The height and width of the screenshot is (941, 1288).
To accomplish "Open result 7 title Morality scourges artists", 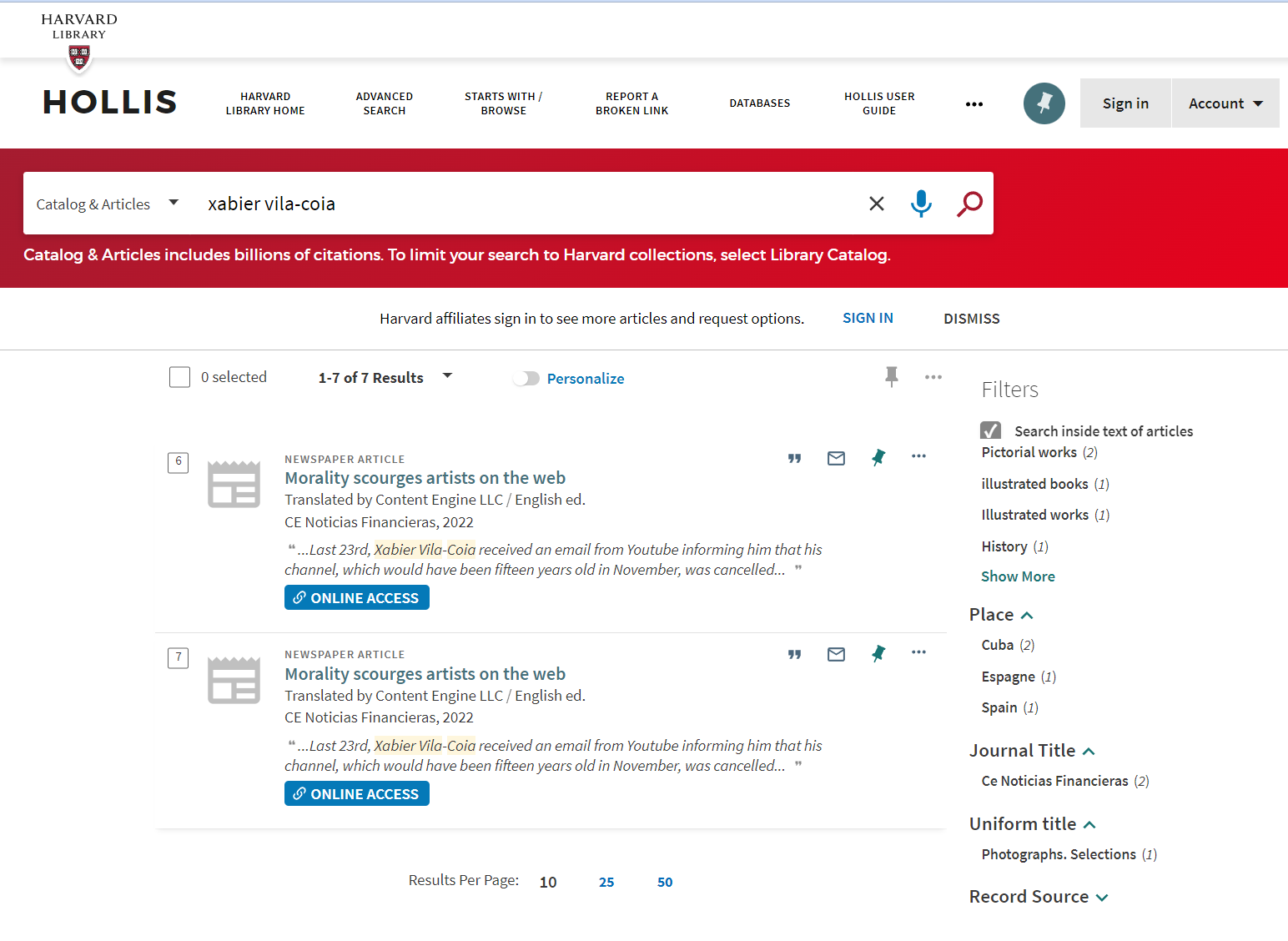I will [425, 674].
